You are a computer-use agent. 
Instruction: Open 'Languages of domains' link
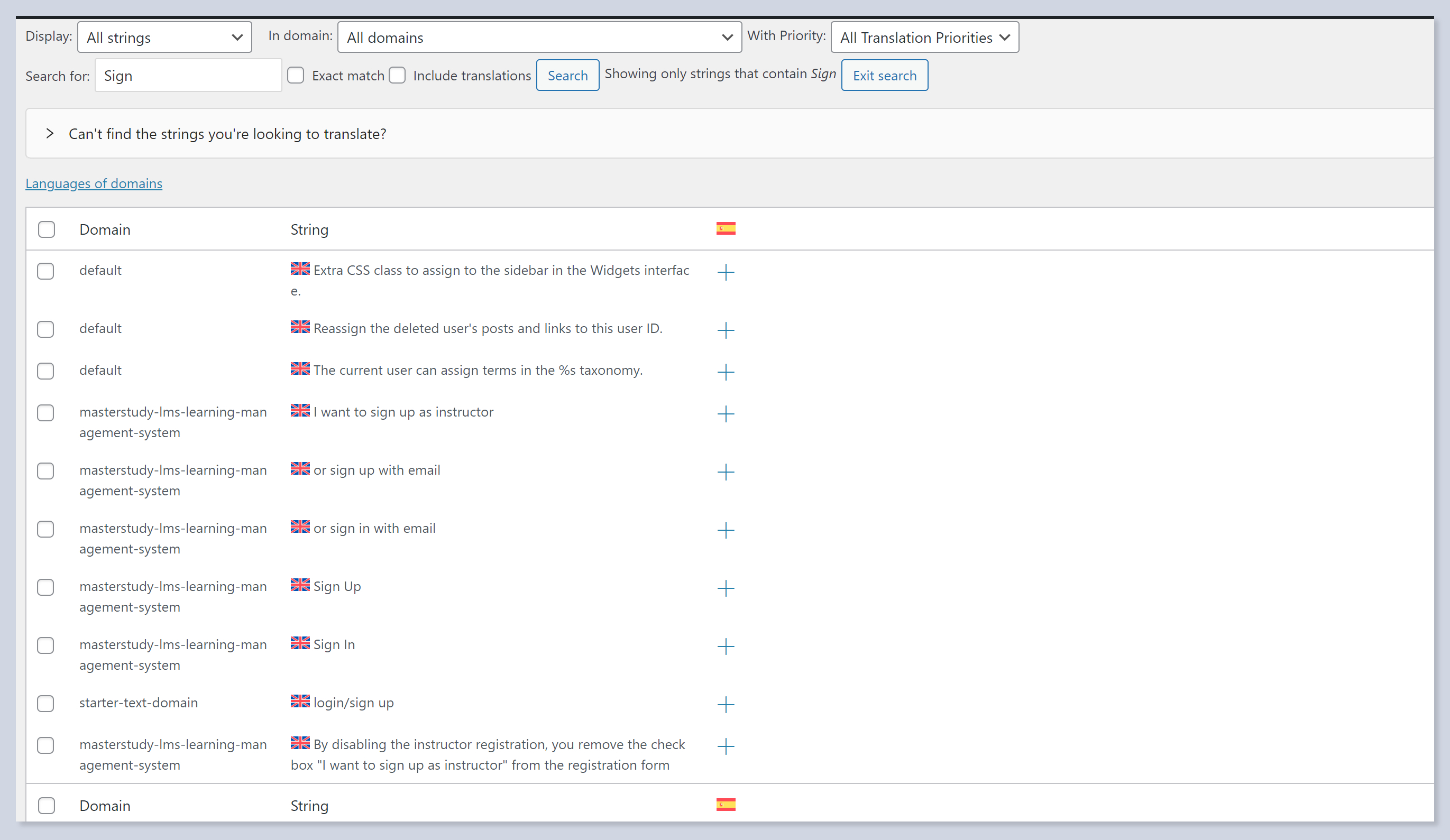pos(94,183)
